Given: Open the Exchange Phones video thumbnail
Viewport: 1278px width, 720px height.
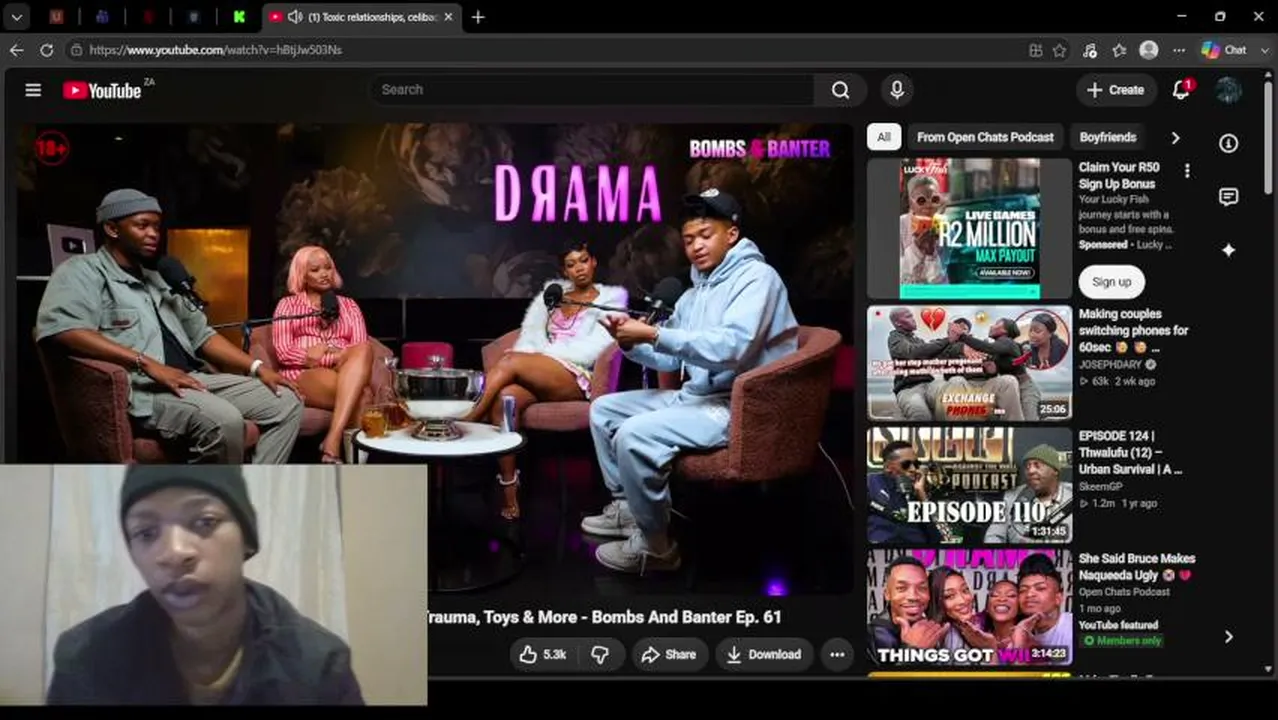Looking at the screenshot, I should pyautogui.click(x=969, y=363).
